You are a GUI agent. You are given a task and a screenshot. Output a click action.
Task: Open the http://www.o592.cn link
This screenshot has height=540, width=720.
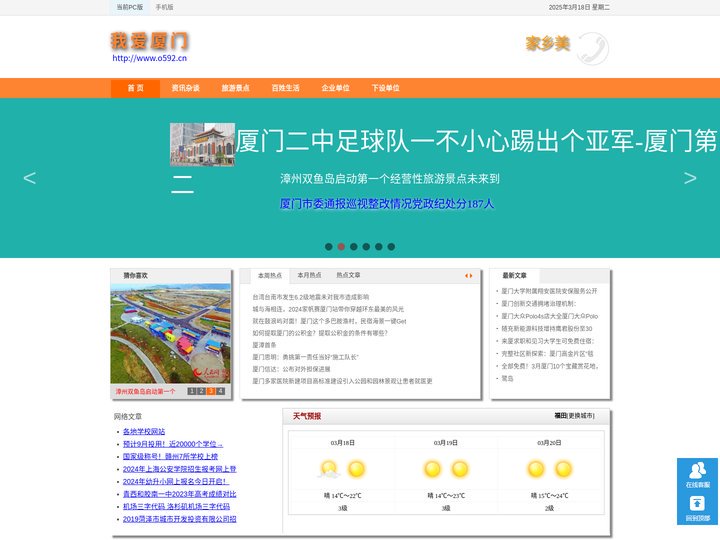coord(150,58)
